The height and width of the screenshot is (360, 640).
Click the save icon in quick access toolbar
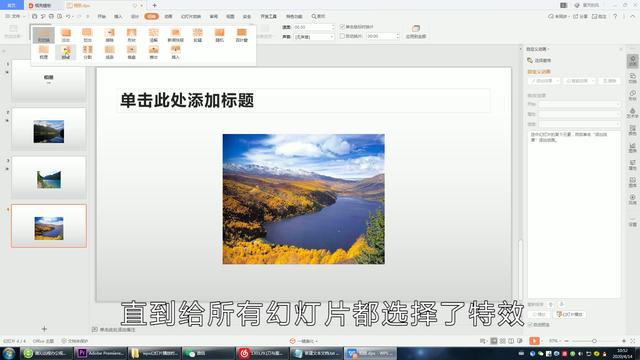pos(35,16)
